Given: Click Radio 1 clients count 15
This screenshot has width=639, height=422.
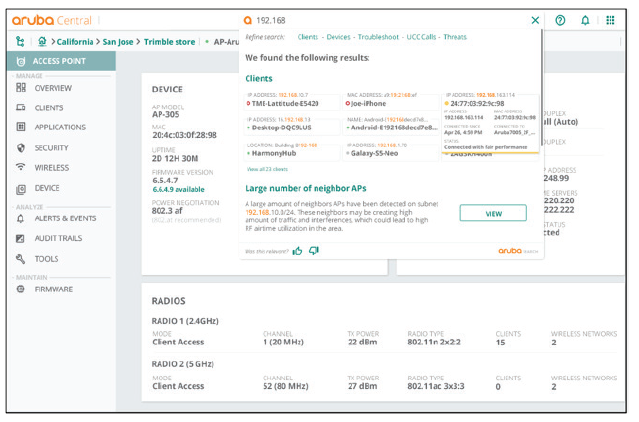Looking at the screenshot, I should (500, 343).
